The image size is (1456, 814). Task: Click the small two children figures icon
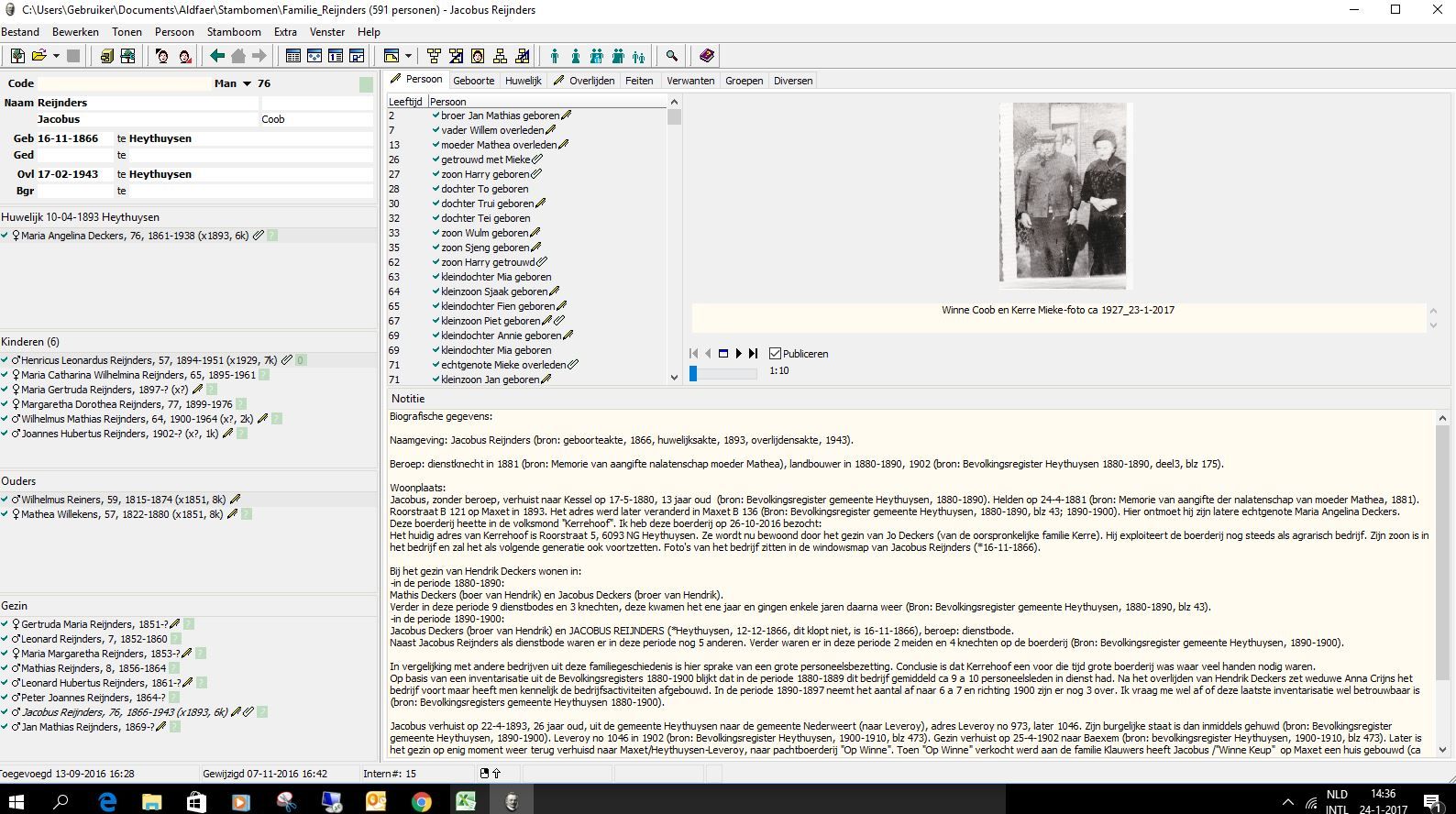tap(639, 57)
